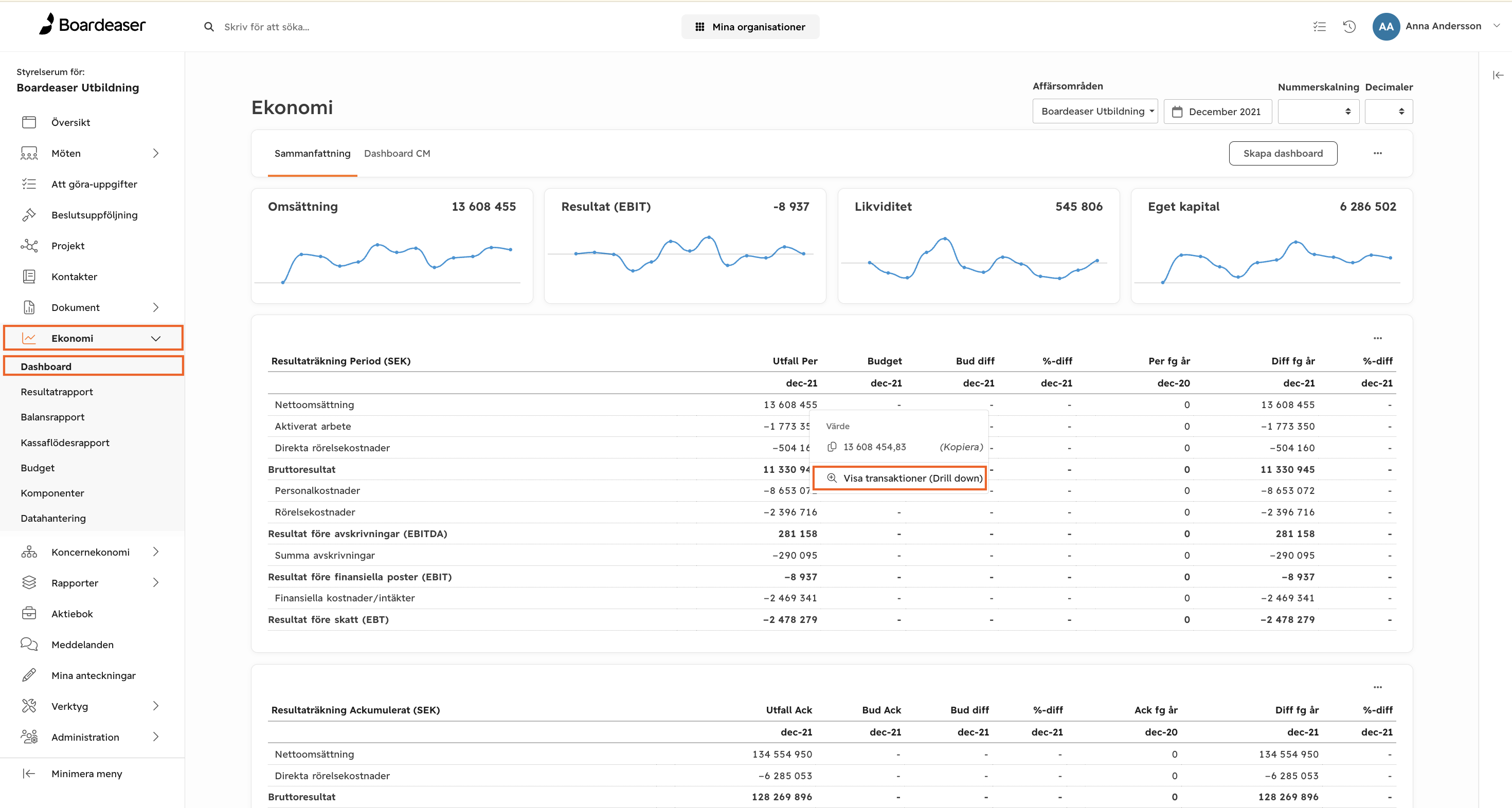Open Budget in Ekonomi submenu
The width and height of the screenshot is (1512, 808).
38,468
